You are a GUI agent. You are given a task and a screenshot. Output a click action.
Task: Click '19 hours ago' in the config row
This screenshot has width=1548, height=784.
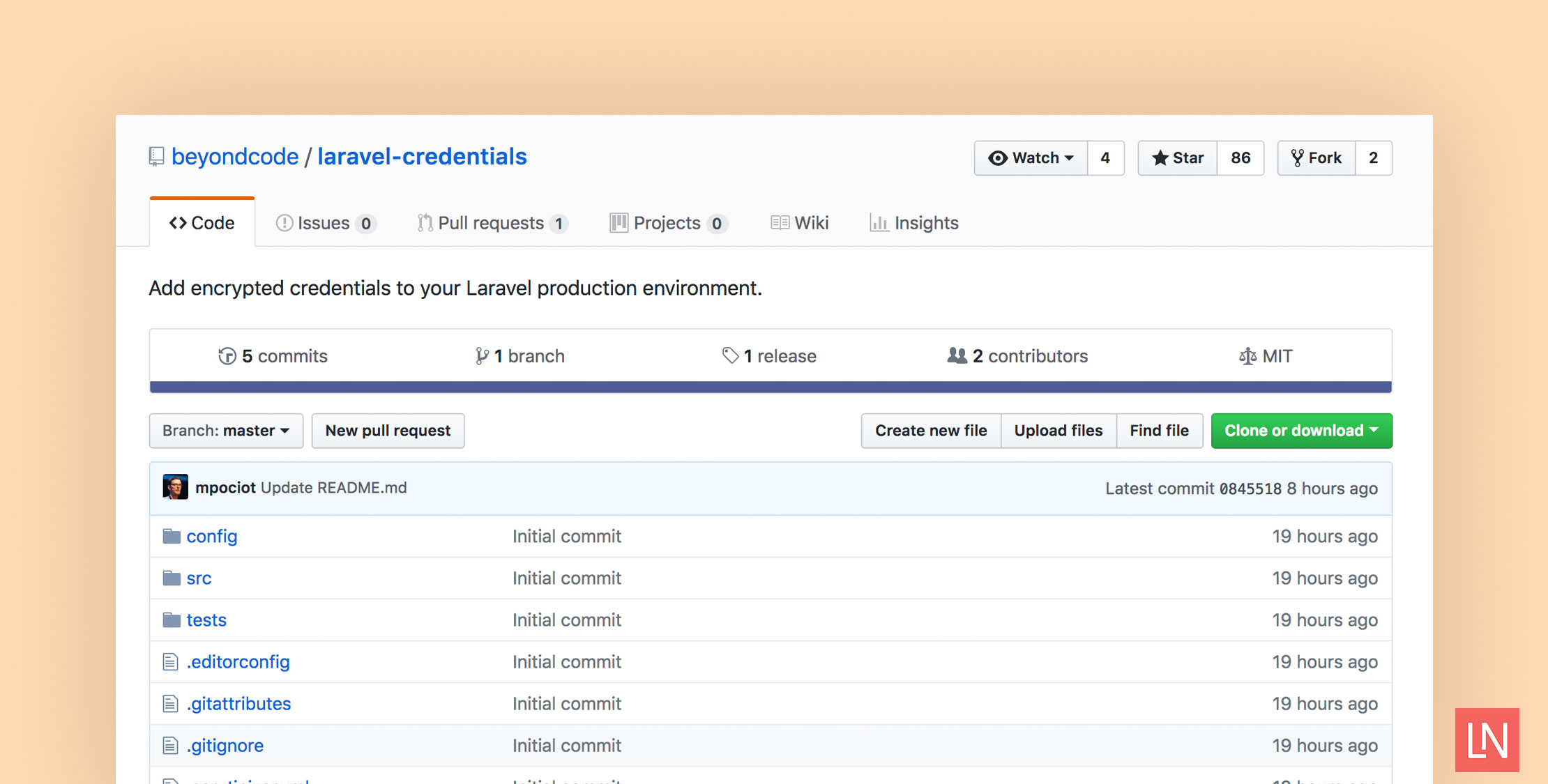click(1325, 536)
